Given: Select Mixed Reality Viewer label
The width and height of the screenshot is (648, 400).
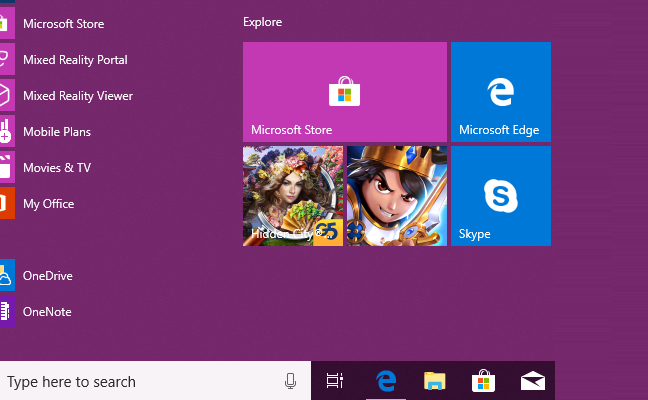Looking at the screenshot, I should click(78, 96).
